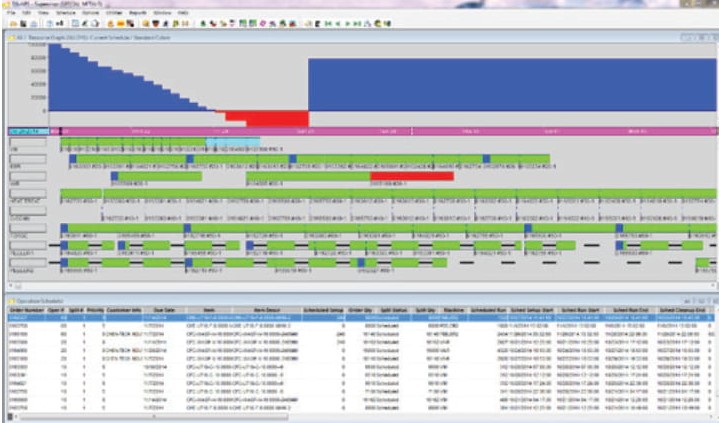719x423 pixels.
Task: Sort by the Scheduled Setup column header
Action: 323,310
